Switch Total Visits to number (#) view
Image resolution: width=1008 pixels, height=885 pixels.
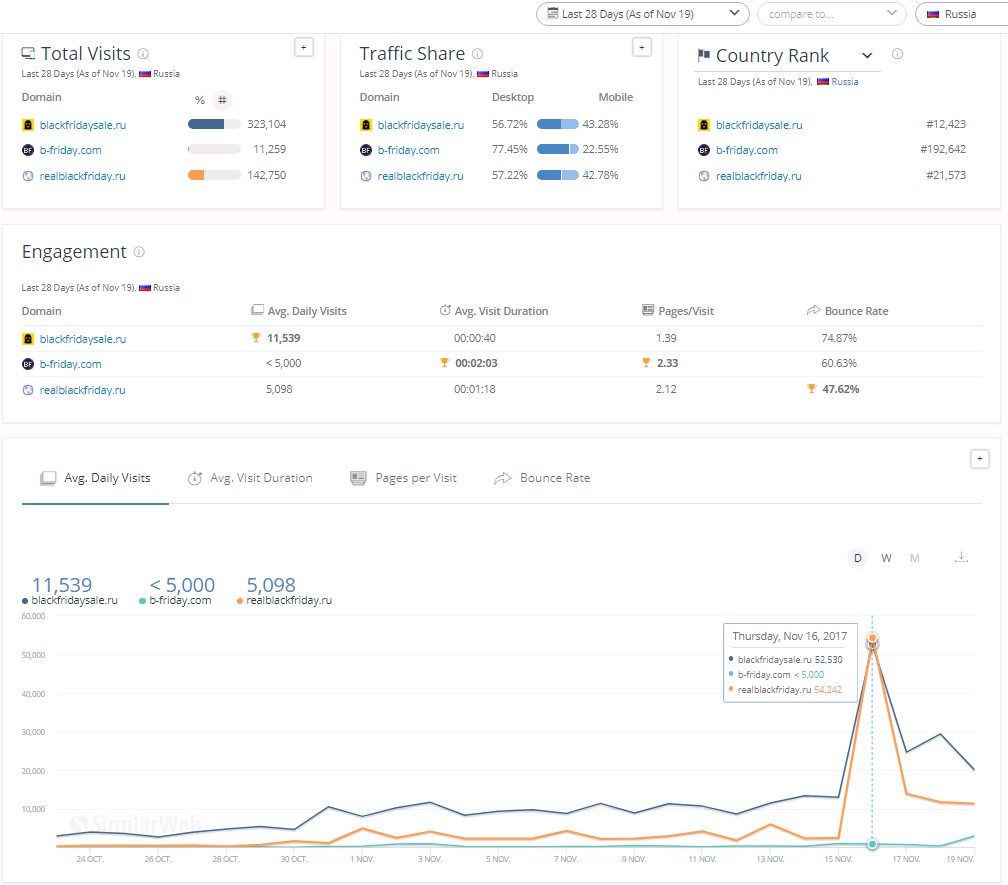pyautogui.click(x=222, y=100)
